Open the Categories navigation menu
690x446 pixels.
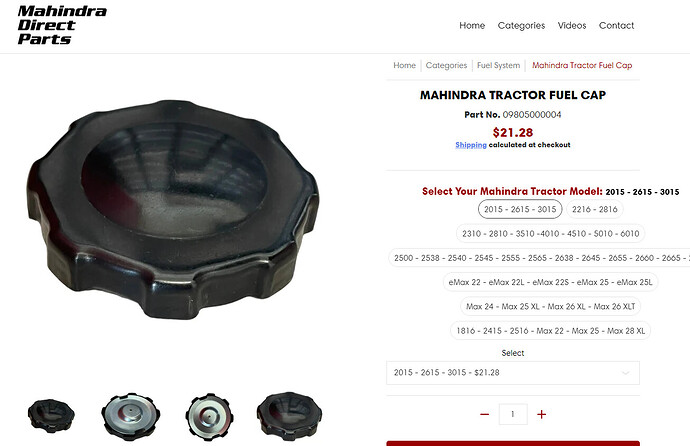tap(521, 26)
